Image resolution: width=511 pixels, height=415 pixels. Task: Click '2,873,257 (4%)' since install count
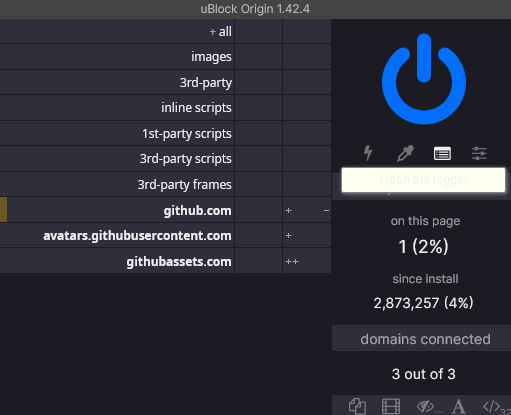[x=423, y=303]
